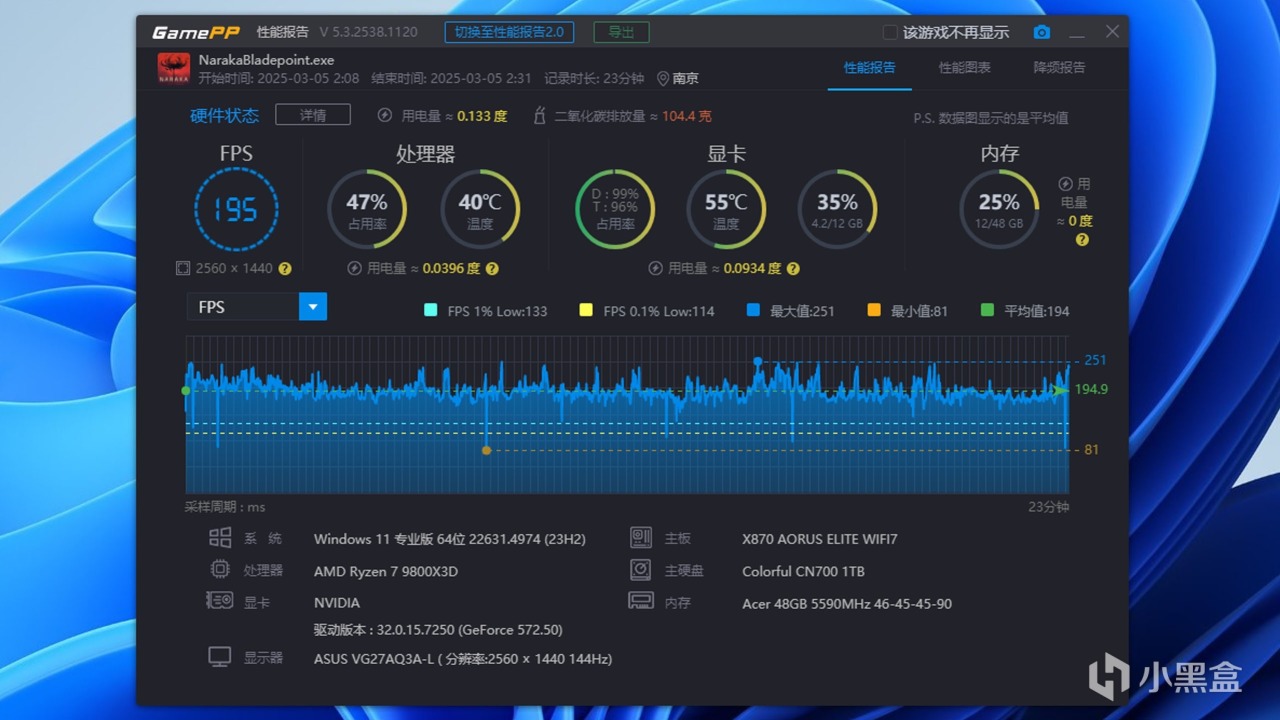Open the 降频报告 tab
The image size is (1280, 720).
click(1059, 68)
